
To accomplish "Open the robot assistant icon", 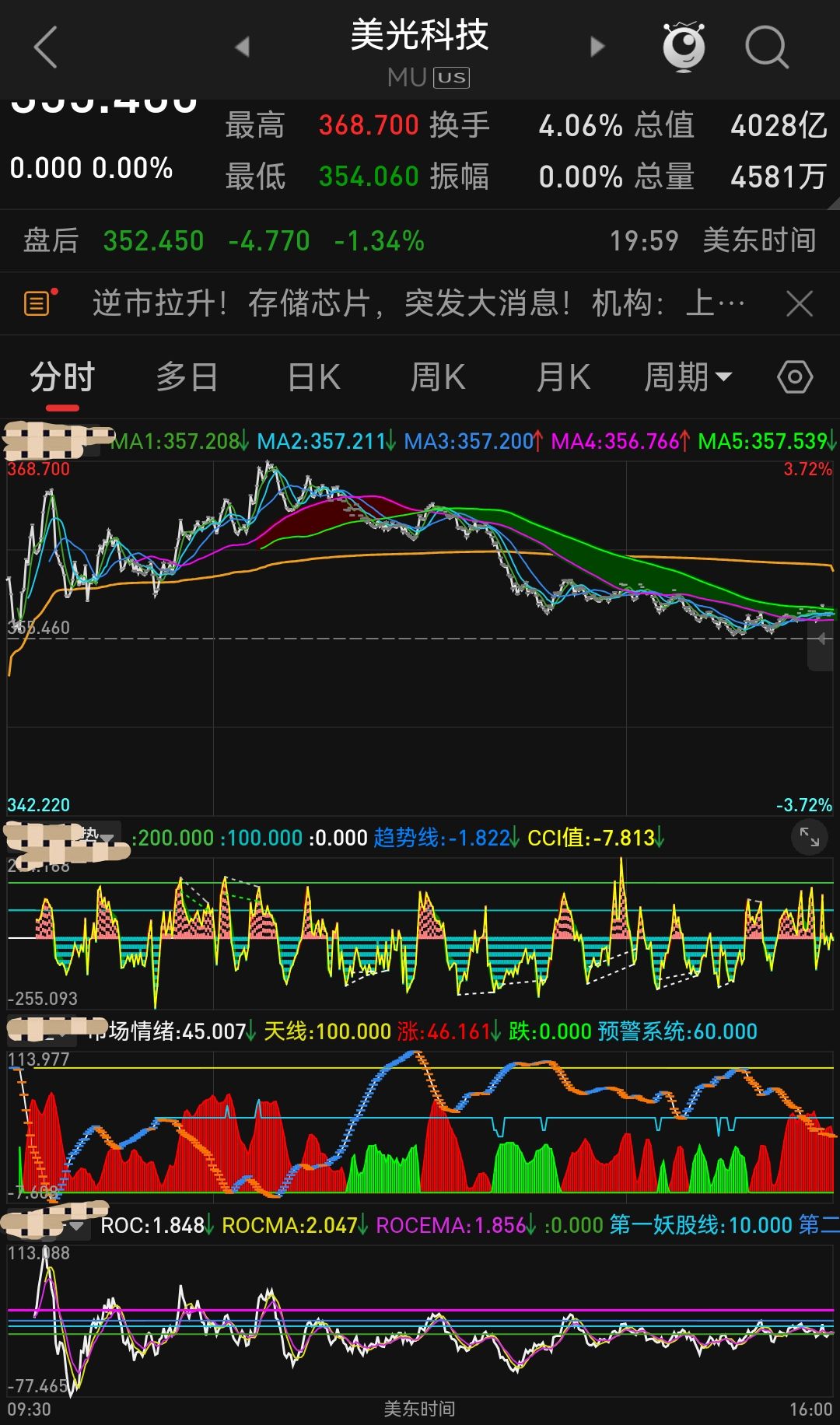I will click(684, 47).
